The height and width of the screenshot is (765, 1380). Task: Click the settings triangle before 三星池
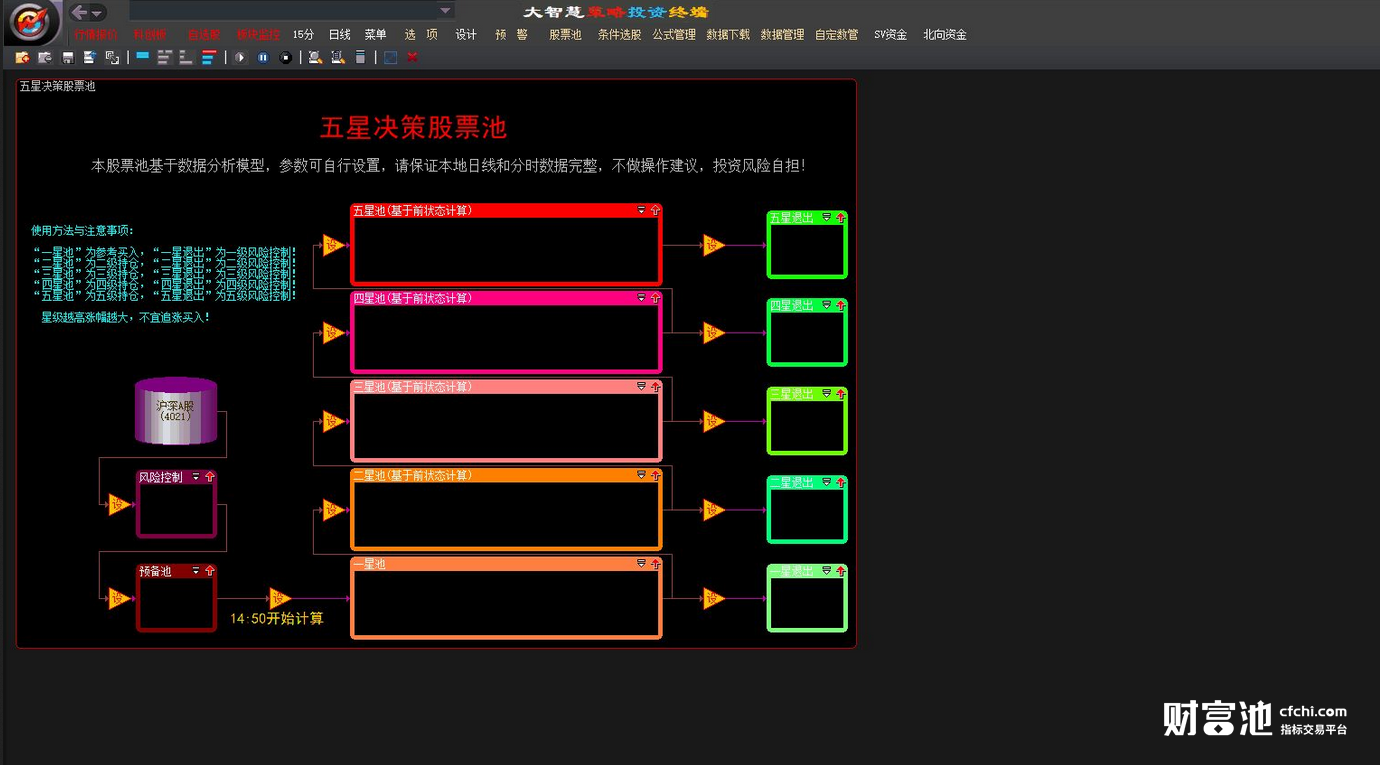[x=333, y=422]
